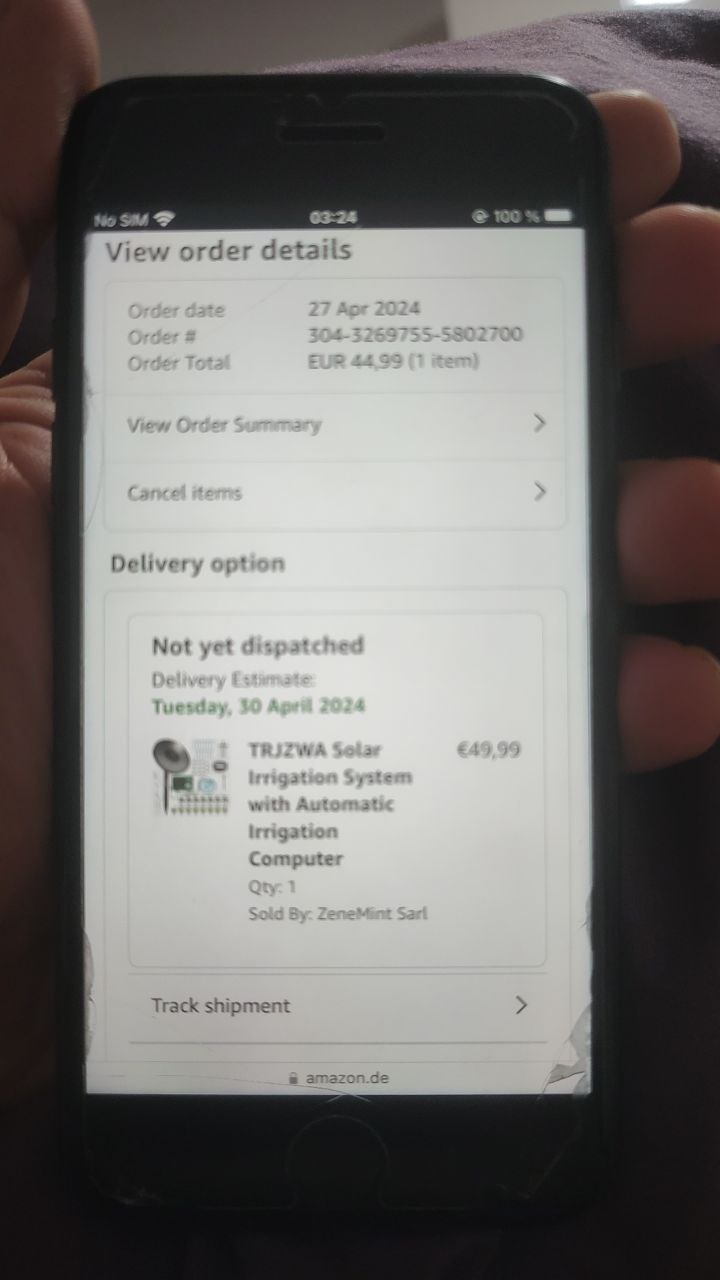Tap the Not yet dispatched status heading
720x1280 pixels.
tap(258, 646)
